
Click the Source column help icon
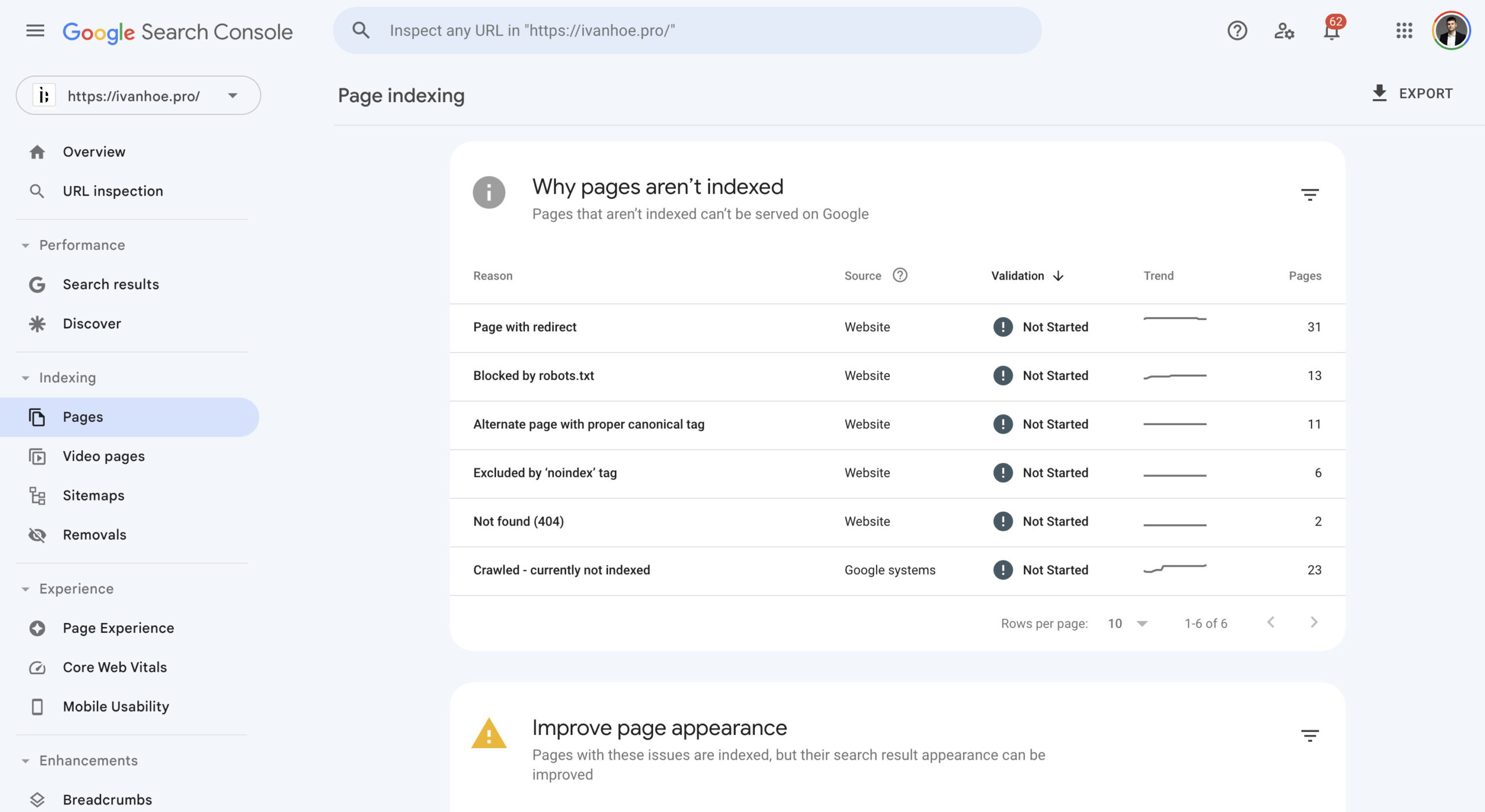pos(900,275)
